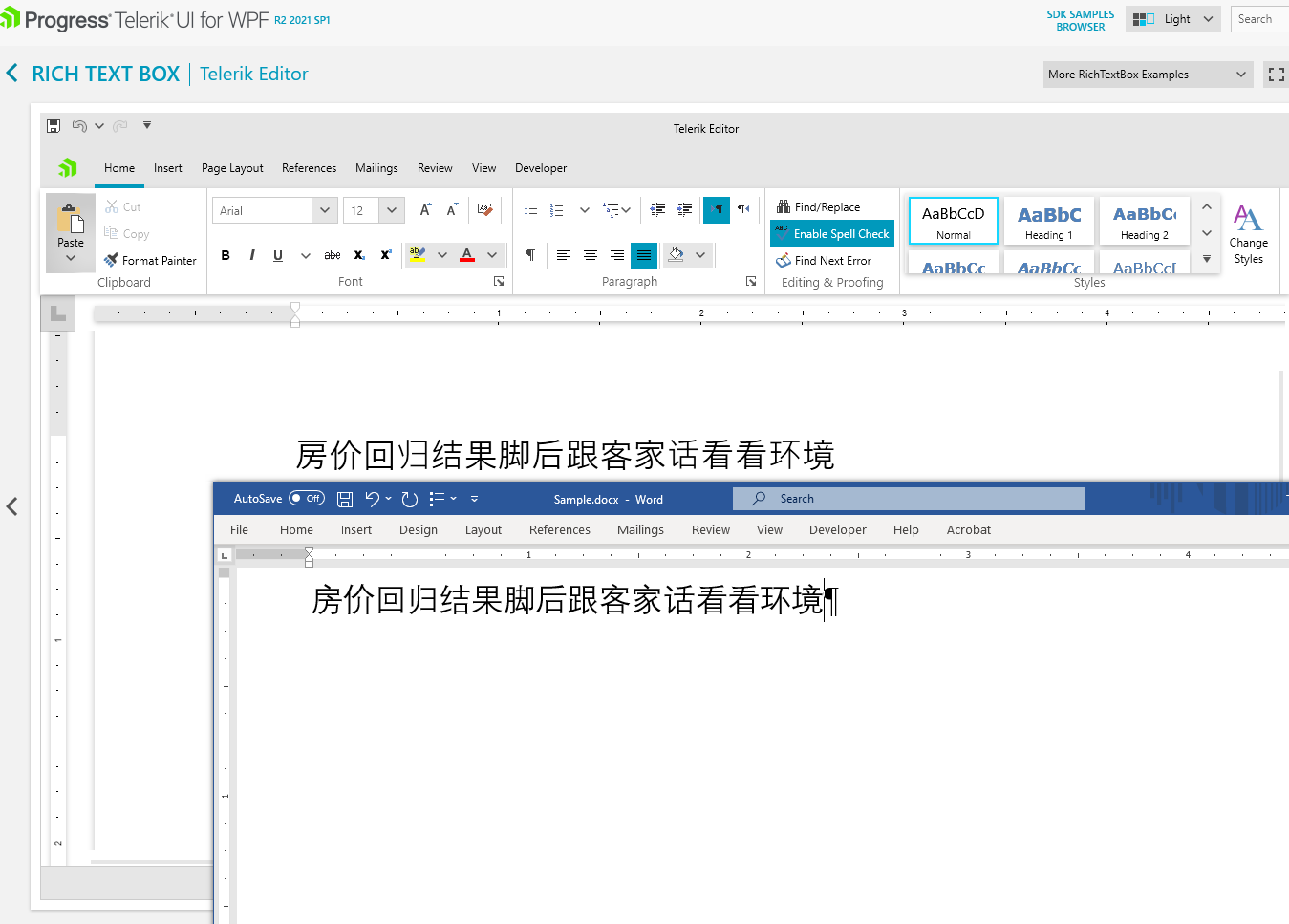Screen dimensions: 1289x924
Task: Toggle full screen mode for the example
Action: (1277, 75)
